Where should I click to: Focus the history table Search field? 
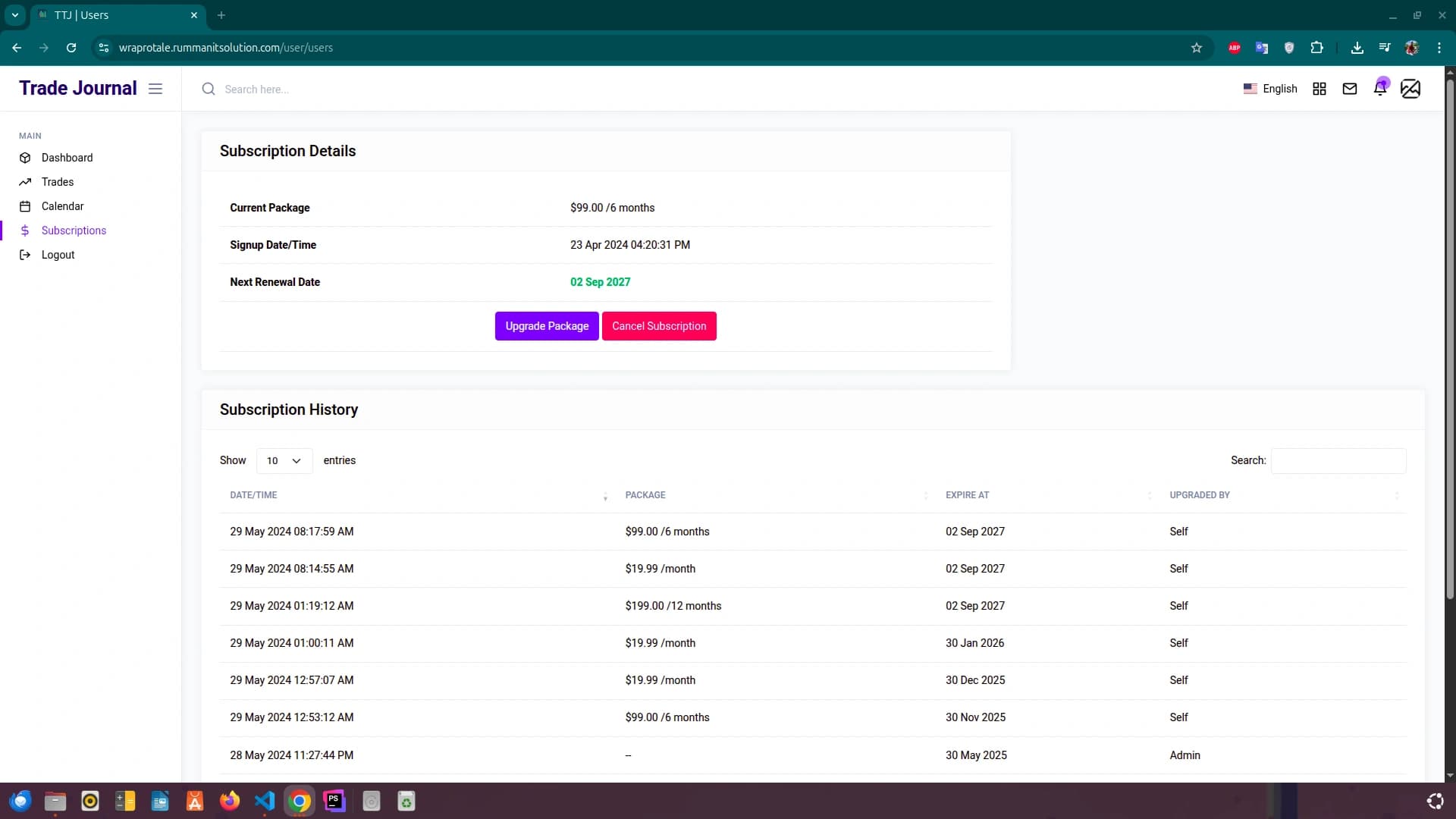1338,461
